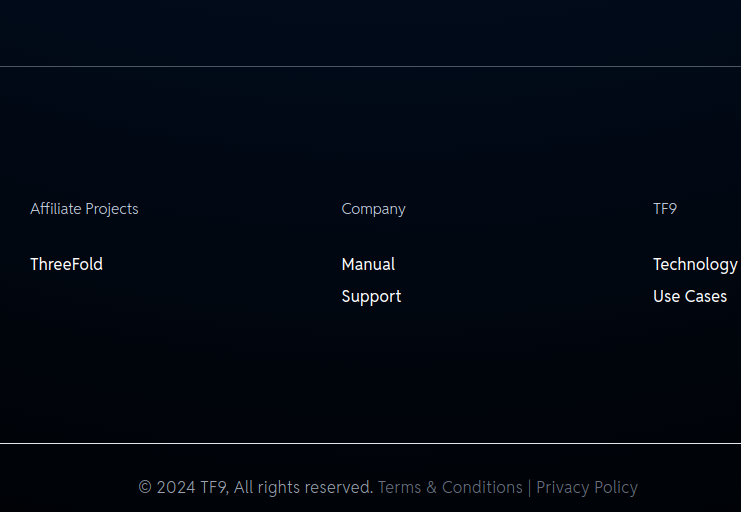Open the Use Cases link

click(690, 296)
